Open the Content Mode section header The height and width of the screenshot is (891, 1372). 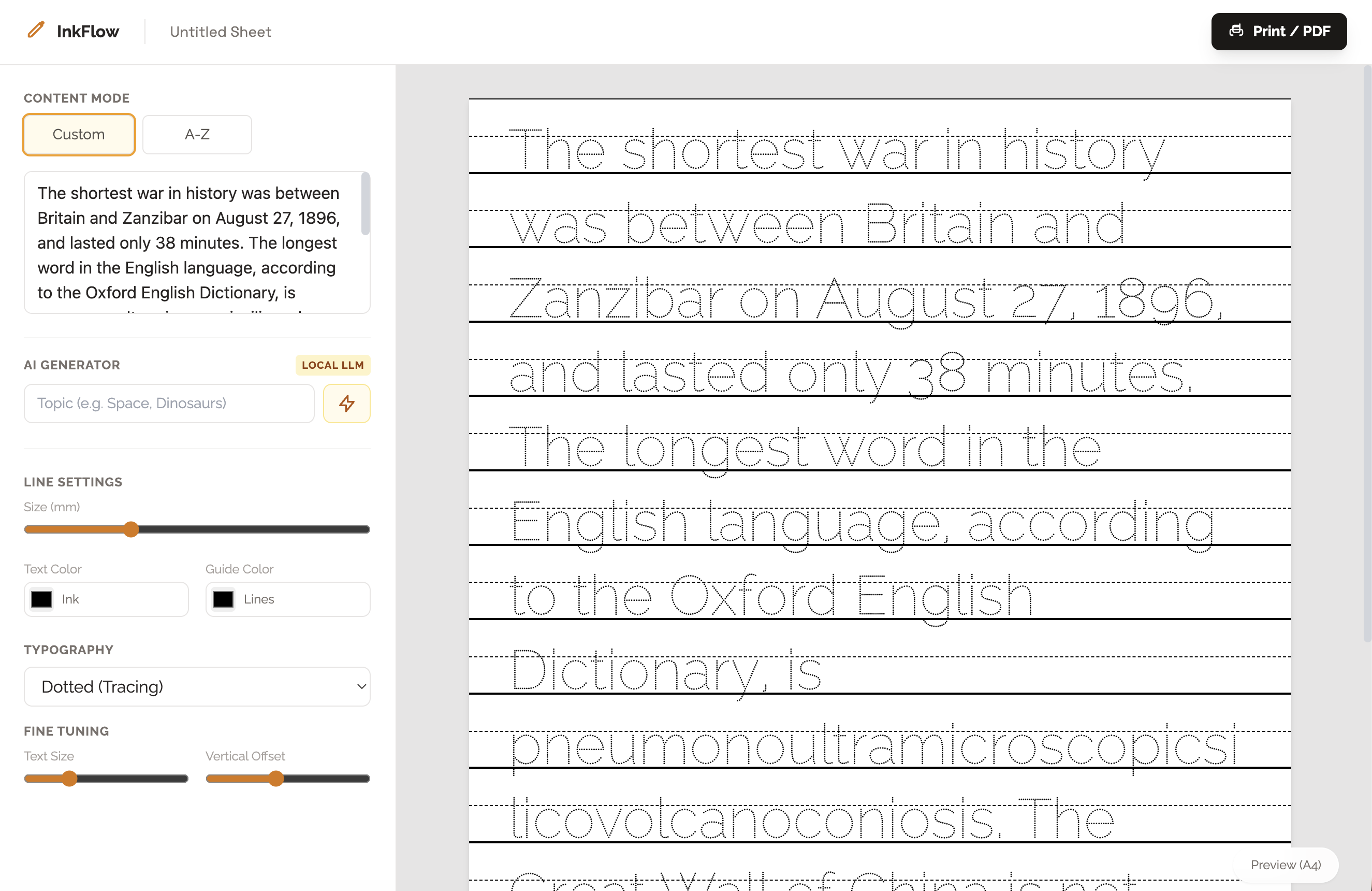tap(76, 97)
